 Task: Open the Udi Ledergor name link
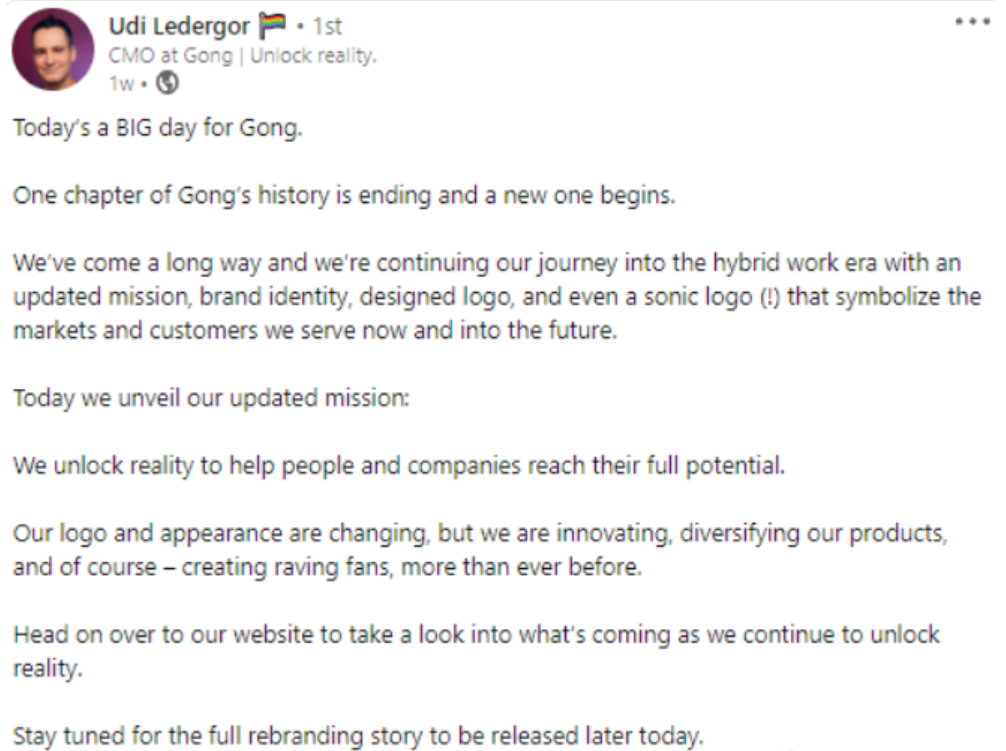(179, 26)
